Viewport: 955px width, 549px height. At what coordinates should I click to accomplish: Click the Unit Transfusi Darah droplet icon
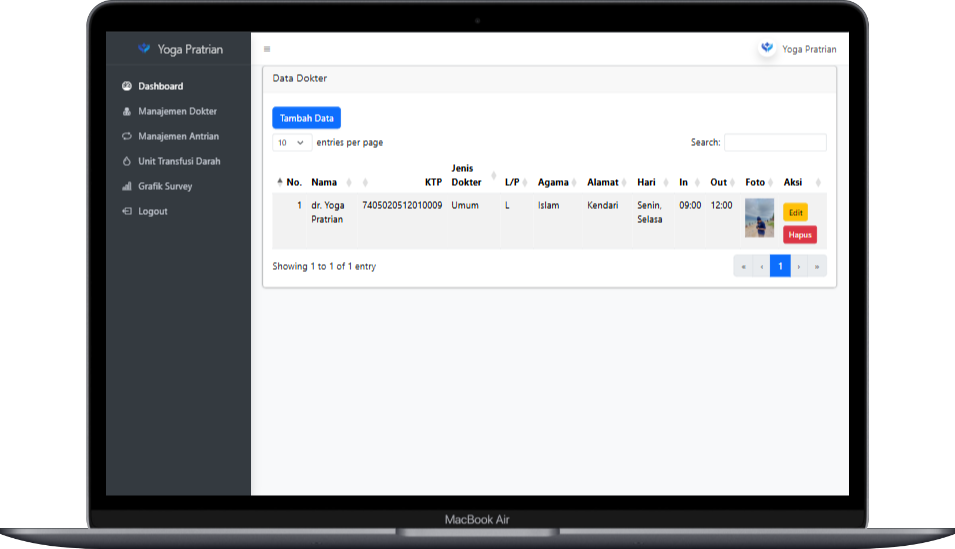pyautogui.click(x=127, y=161)
